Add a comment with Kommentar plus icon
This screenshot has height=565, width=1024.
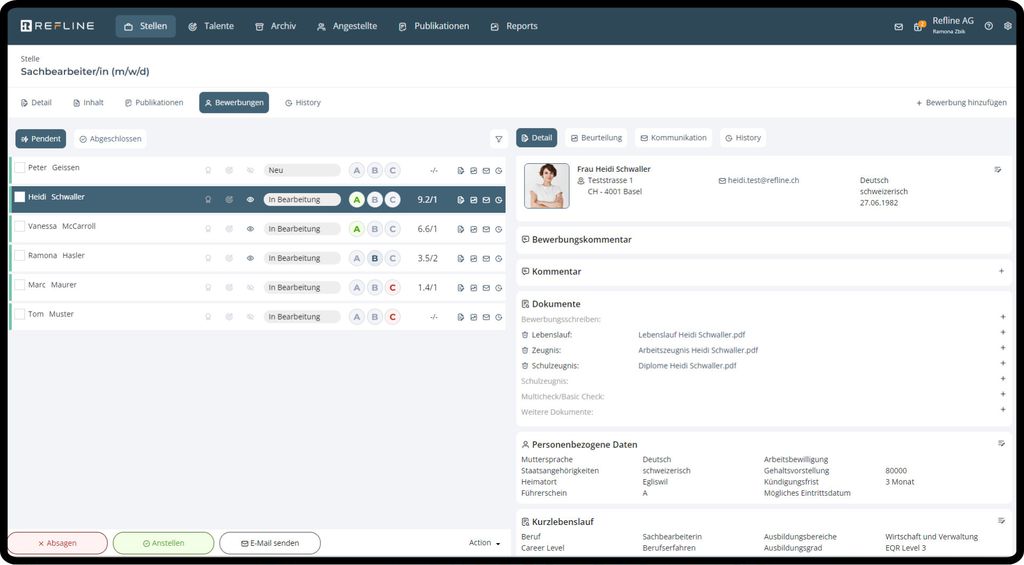coord(1001,271)
